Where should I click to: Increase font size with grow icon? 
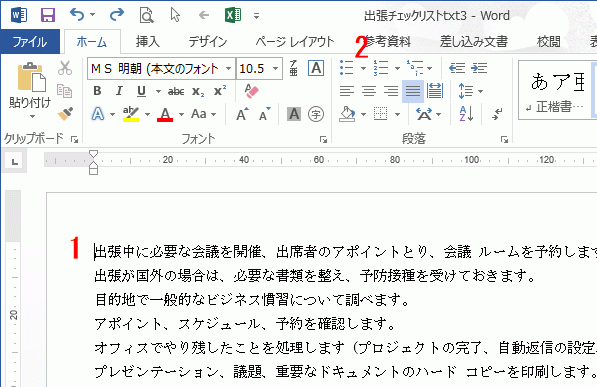[x=242, y=114]
